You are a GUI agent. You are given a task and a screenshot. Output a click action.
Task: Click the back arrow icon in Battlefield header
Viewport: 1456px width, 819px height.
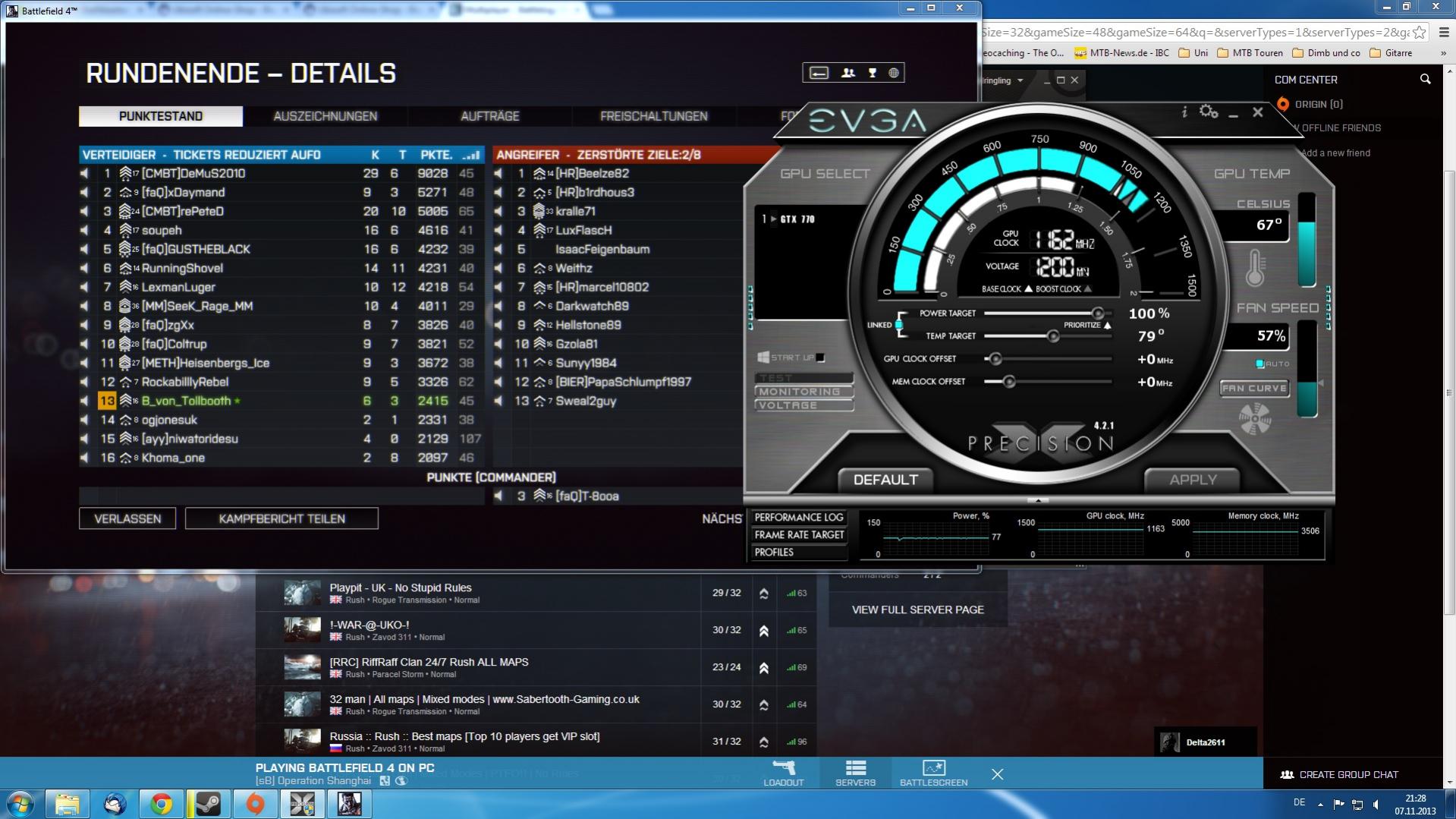[x=819, y=73]
